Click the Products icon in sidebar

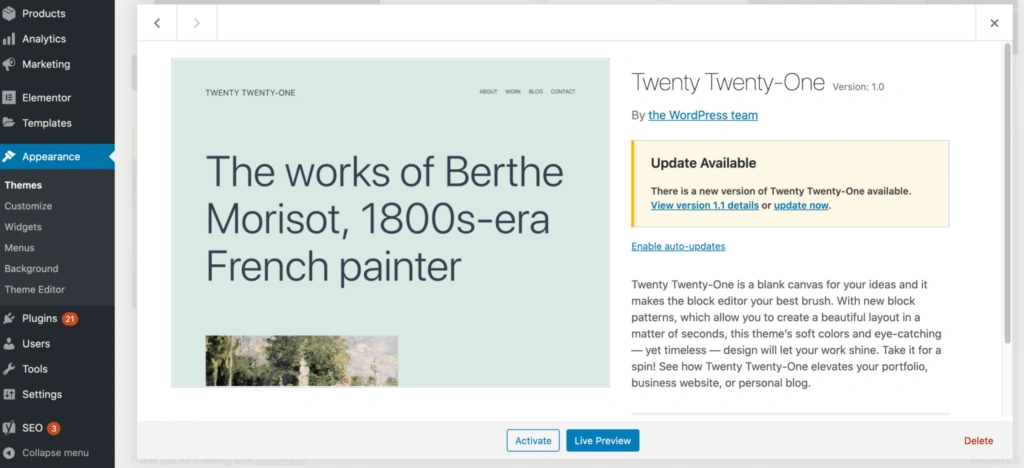click(x=9, y=13)
